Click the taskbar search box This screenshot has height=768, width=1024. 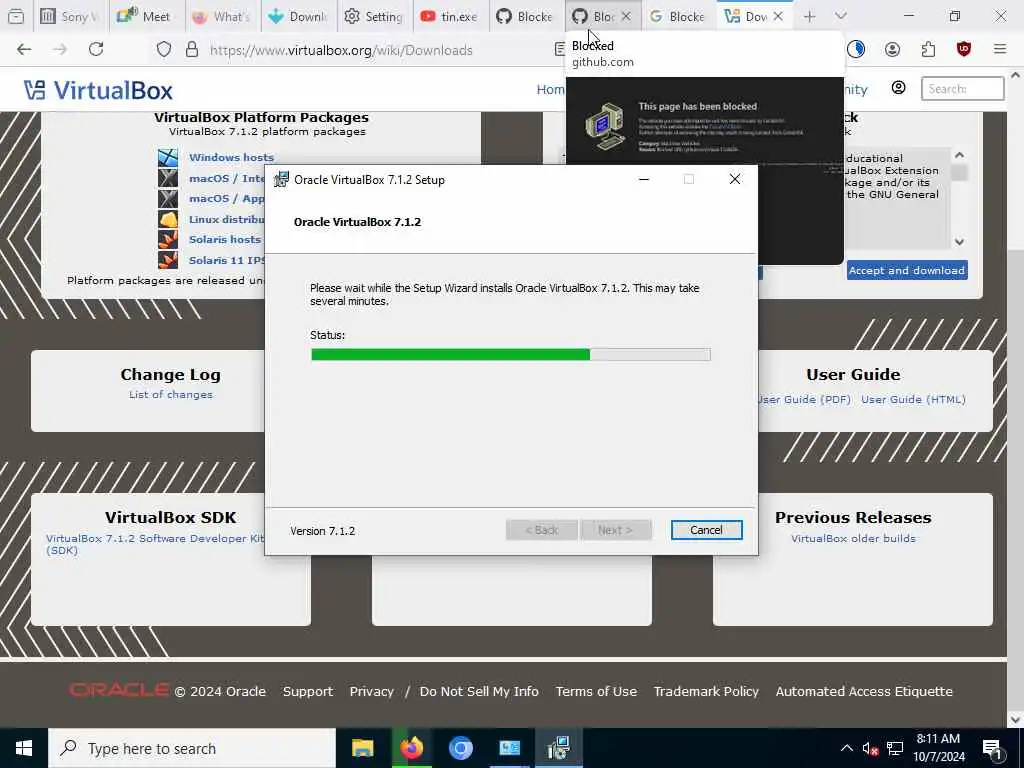pyautogui.click(x=192, y=748)
